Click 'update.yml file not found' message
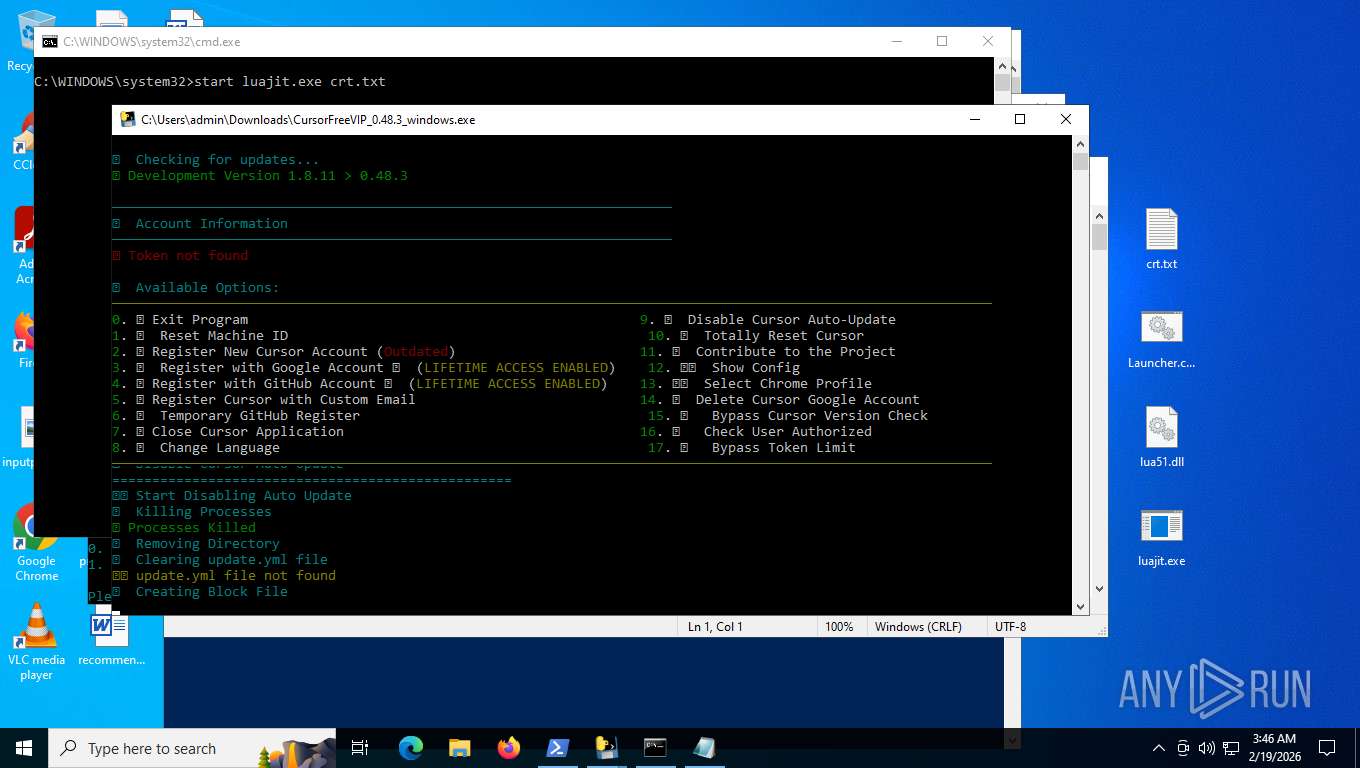 [236, 576]
